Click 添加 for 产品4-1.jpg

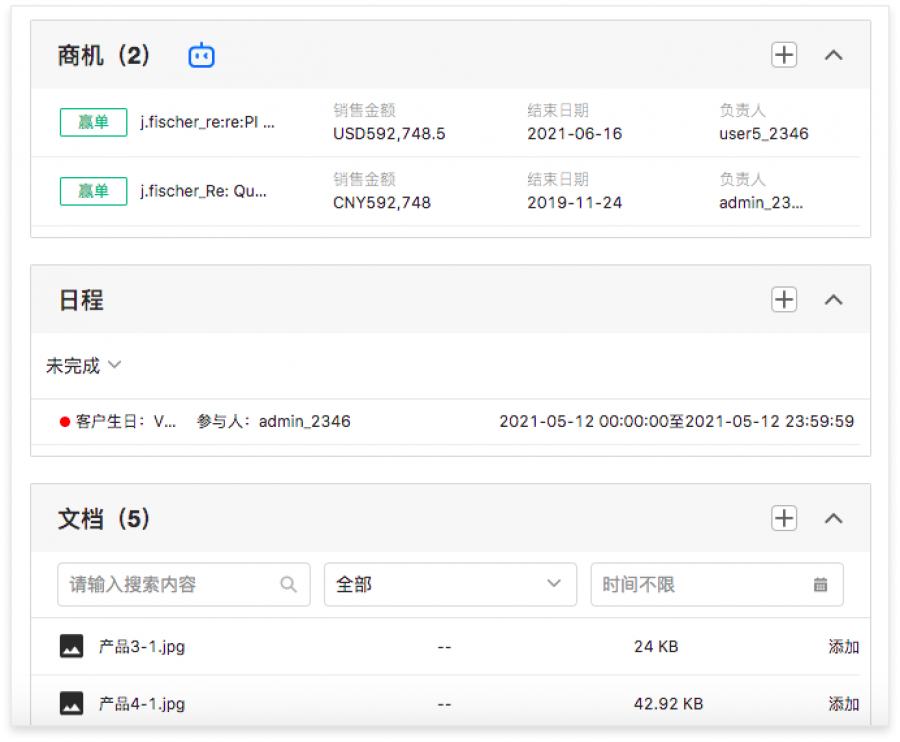tap(843, 704)
